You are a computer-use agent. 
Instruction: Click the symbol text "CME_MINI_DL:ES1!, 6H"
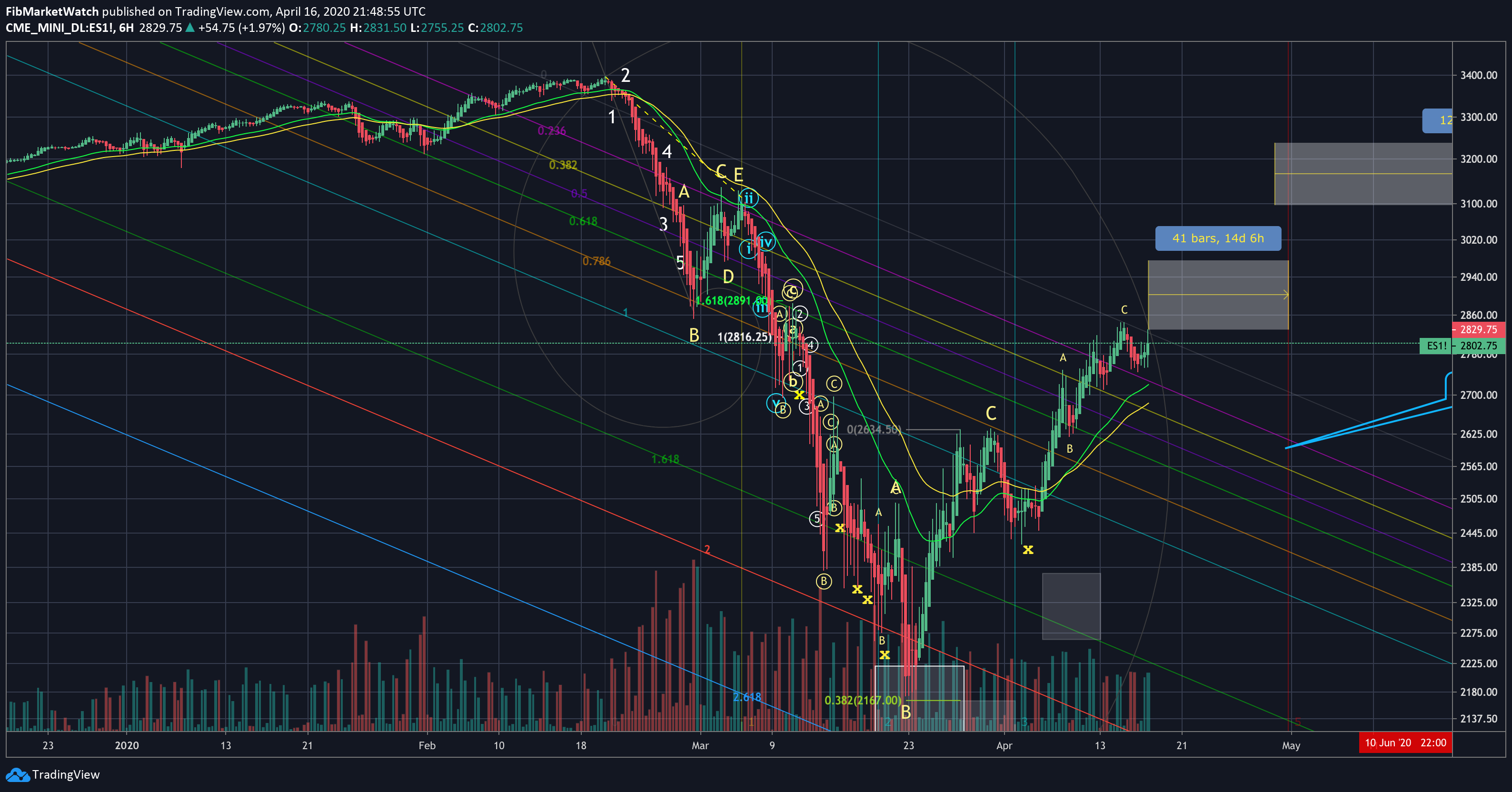[70, 28]
